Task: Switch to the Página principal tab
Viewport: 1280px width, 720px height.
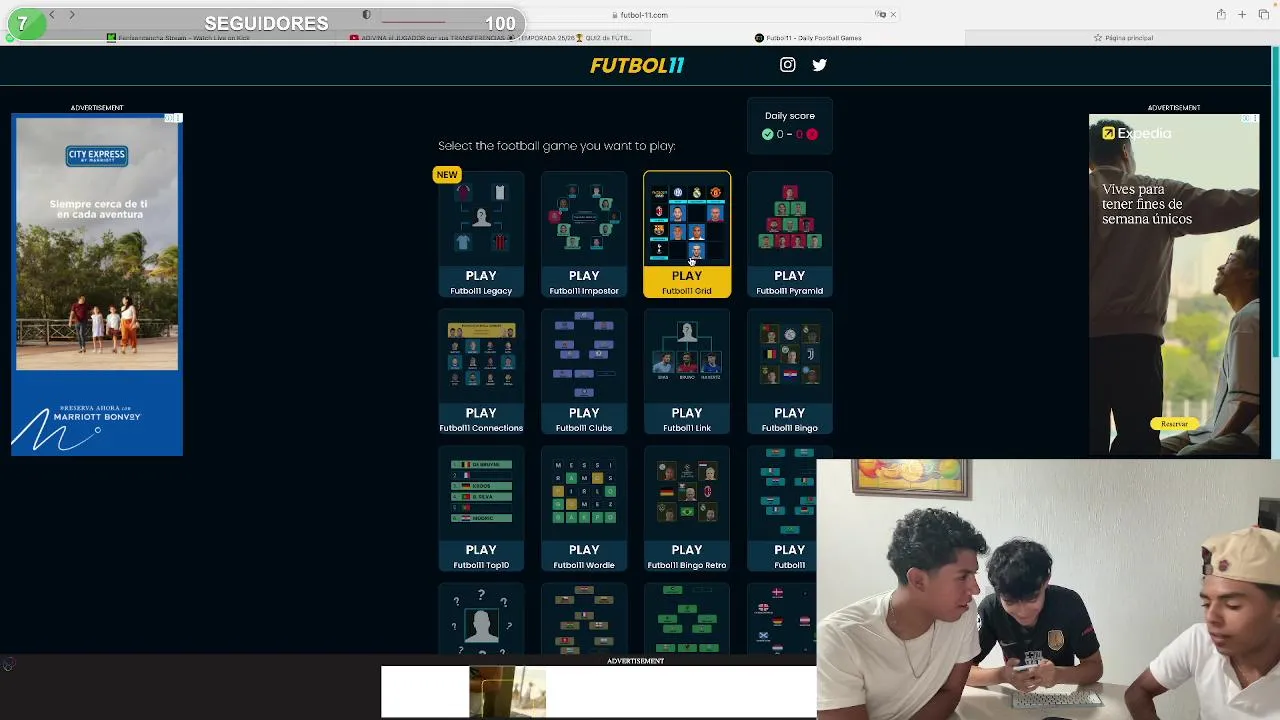Action: 1123,38
